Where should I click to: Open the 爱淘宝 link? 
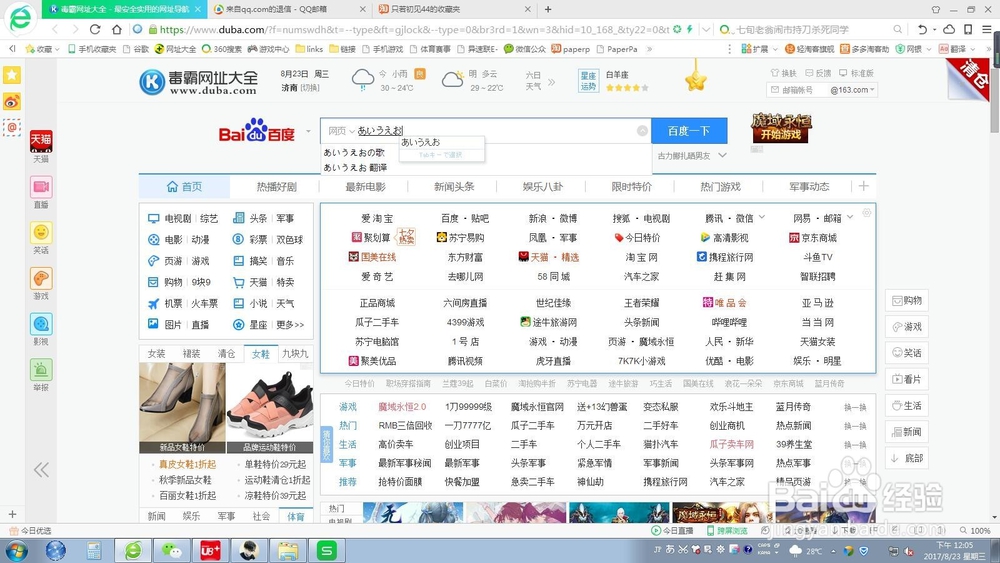pos(377,218)
